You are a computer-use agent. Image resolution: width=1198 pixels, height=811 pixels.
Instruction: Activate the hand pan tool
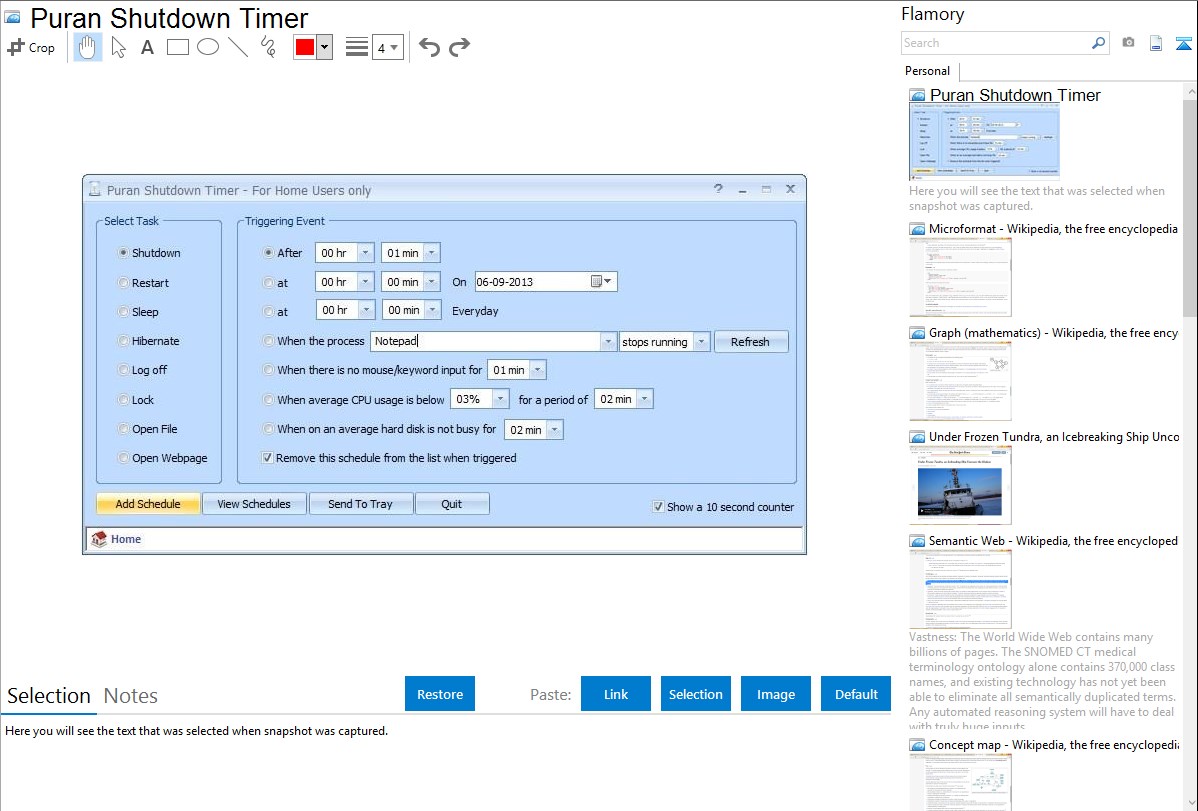tap(88, 47)
